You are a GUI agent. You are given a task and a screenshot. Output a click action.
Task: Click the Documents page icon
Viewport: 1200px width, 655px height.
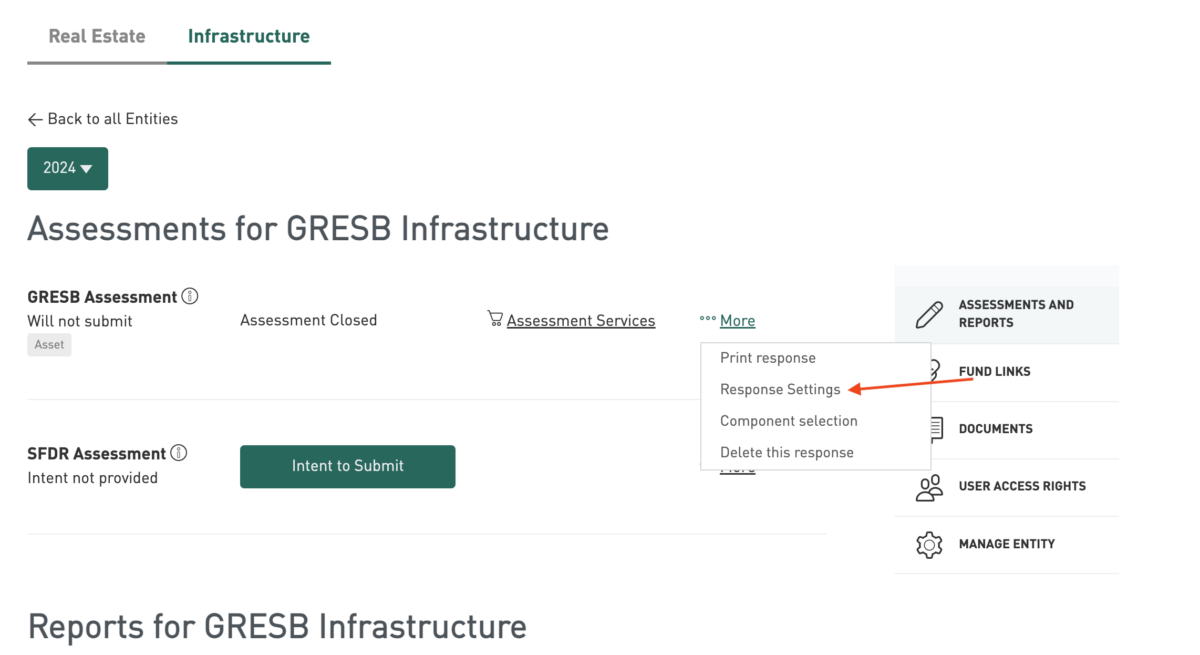936,429
